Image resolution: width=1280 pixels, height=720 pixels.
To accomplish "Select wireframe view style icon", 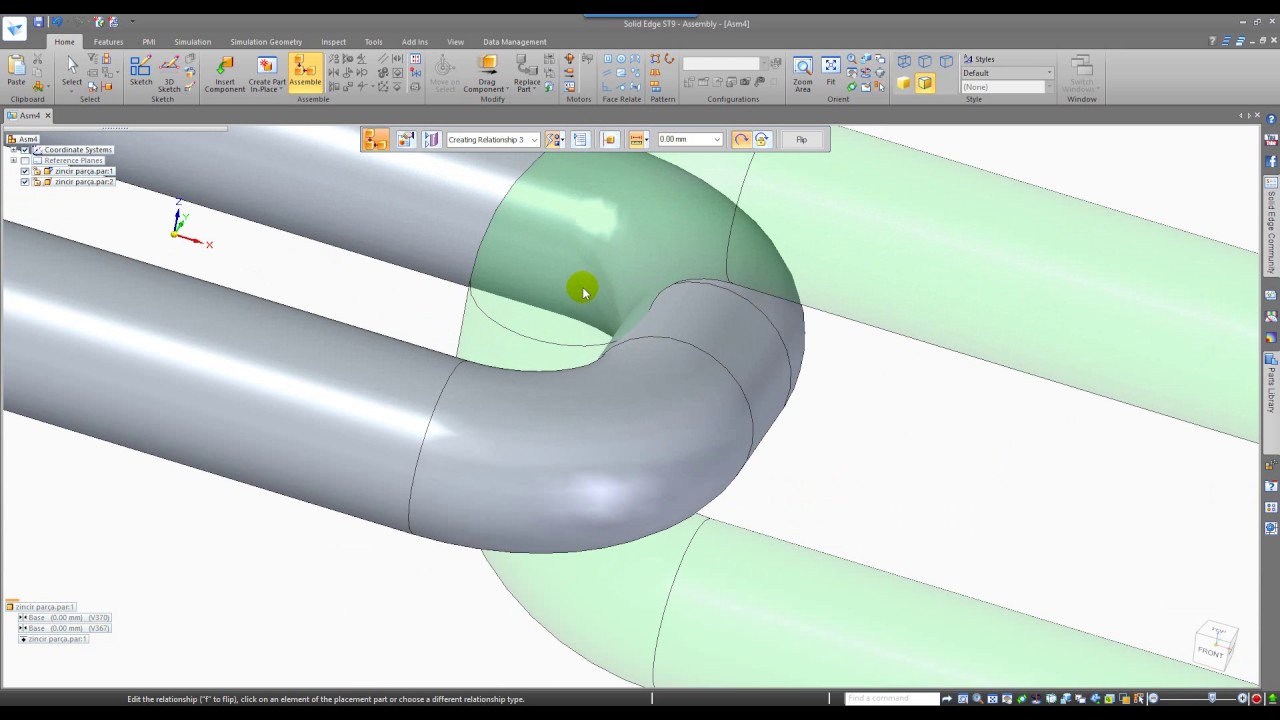I will pos(904,62).
